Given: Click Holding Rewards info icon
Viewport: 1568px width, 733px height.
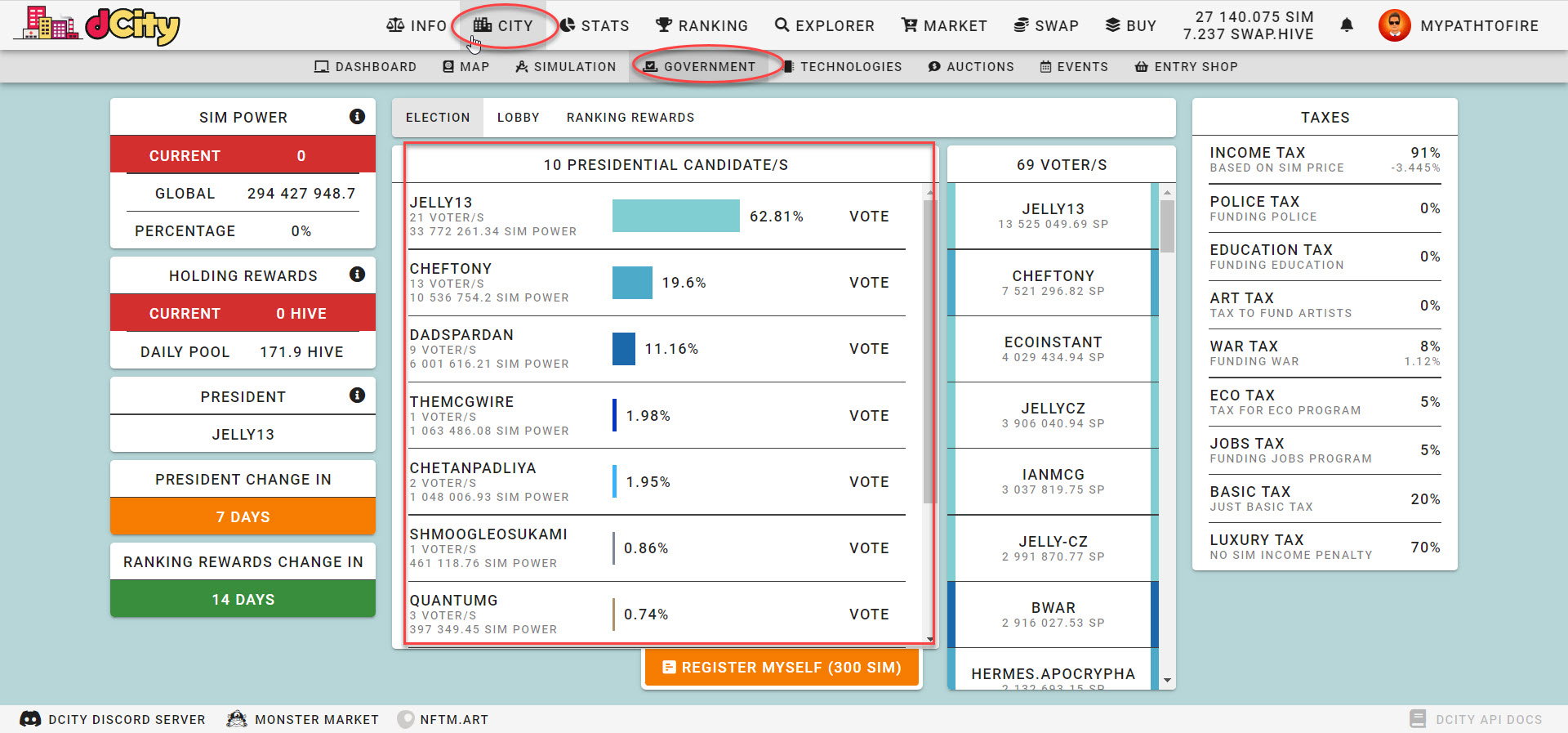Looking at the screenshot, I should 357,275.
